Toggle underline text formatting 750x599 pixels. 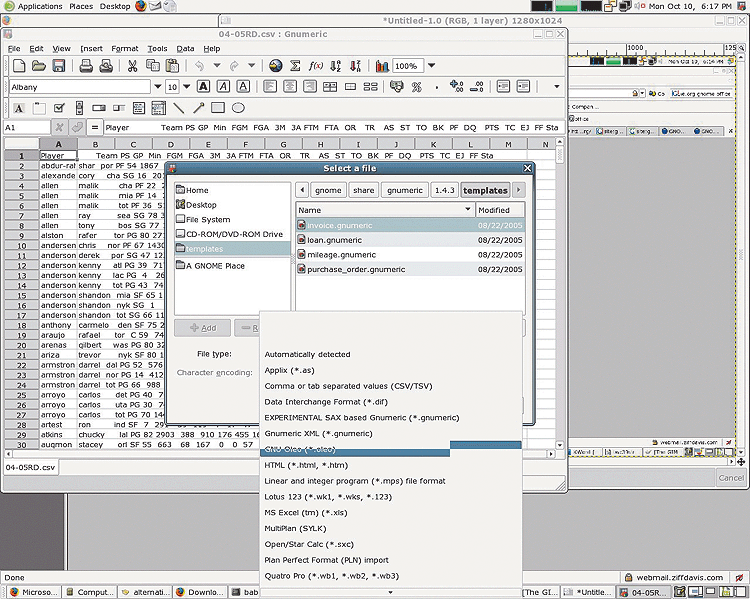243,87
